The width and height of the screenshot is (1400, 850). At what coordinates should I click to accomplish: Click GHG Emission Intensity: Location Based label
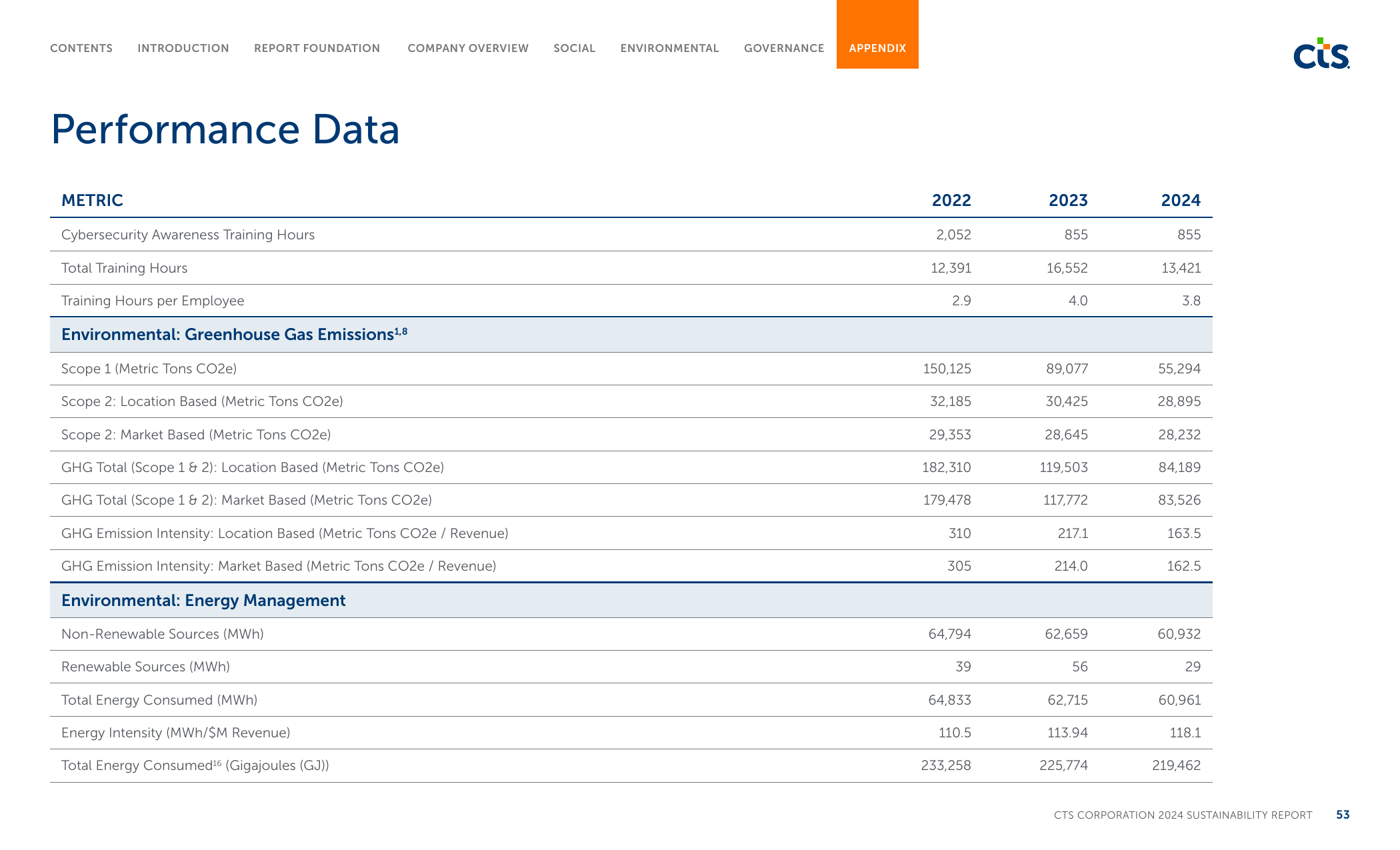click(x=285, y=533)
